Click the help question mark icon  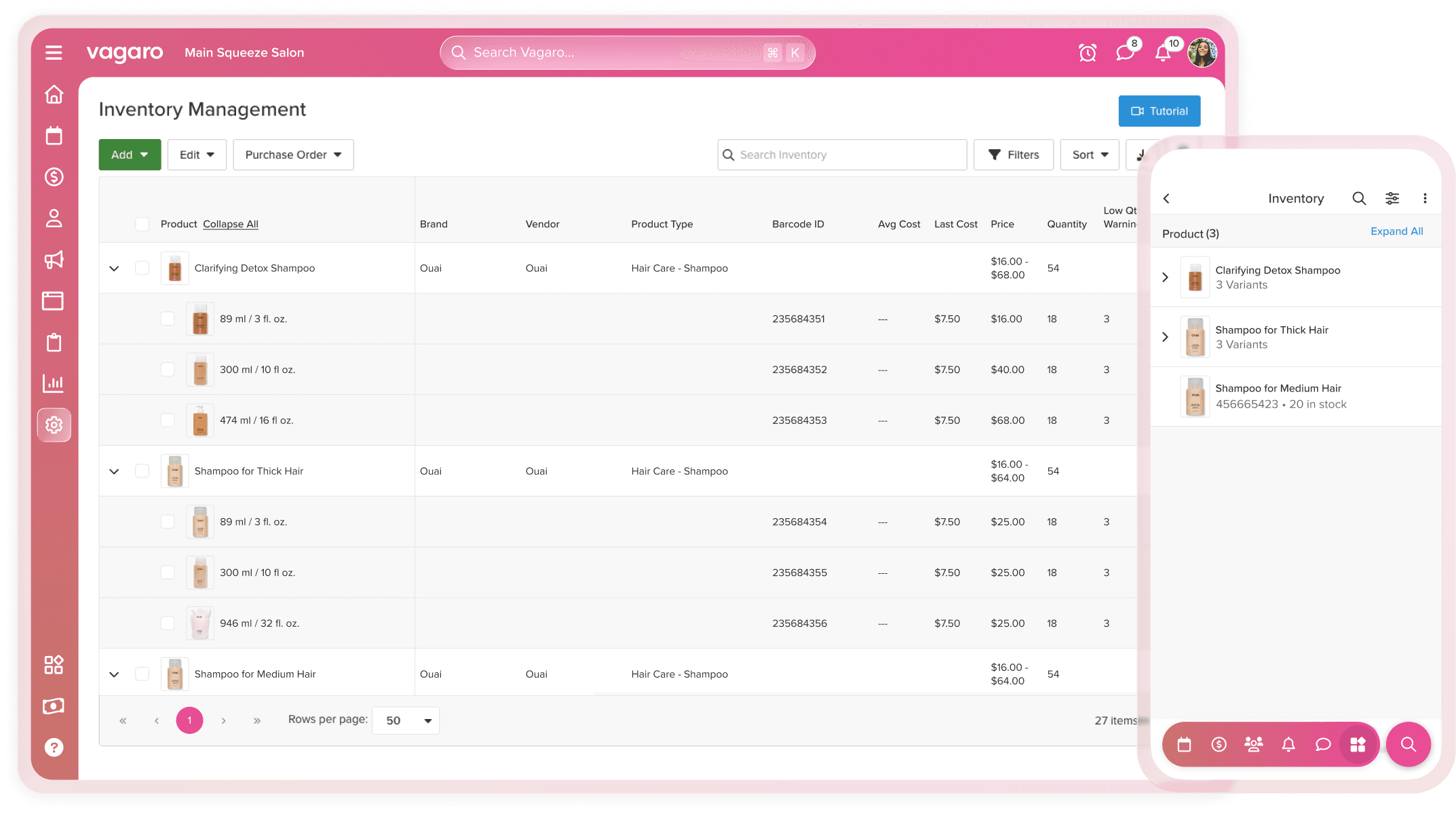54,748
